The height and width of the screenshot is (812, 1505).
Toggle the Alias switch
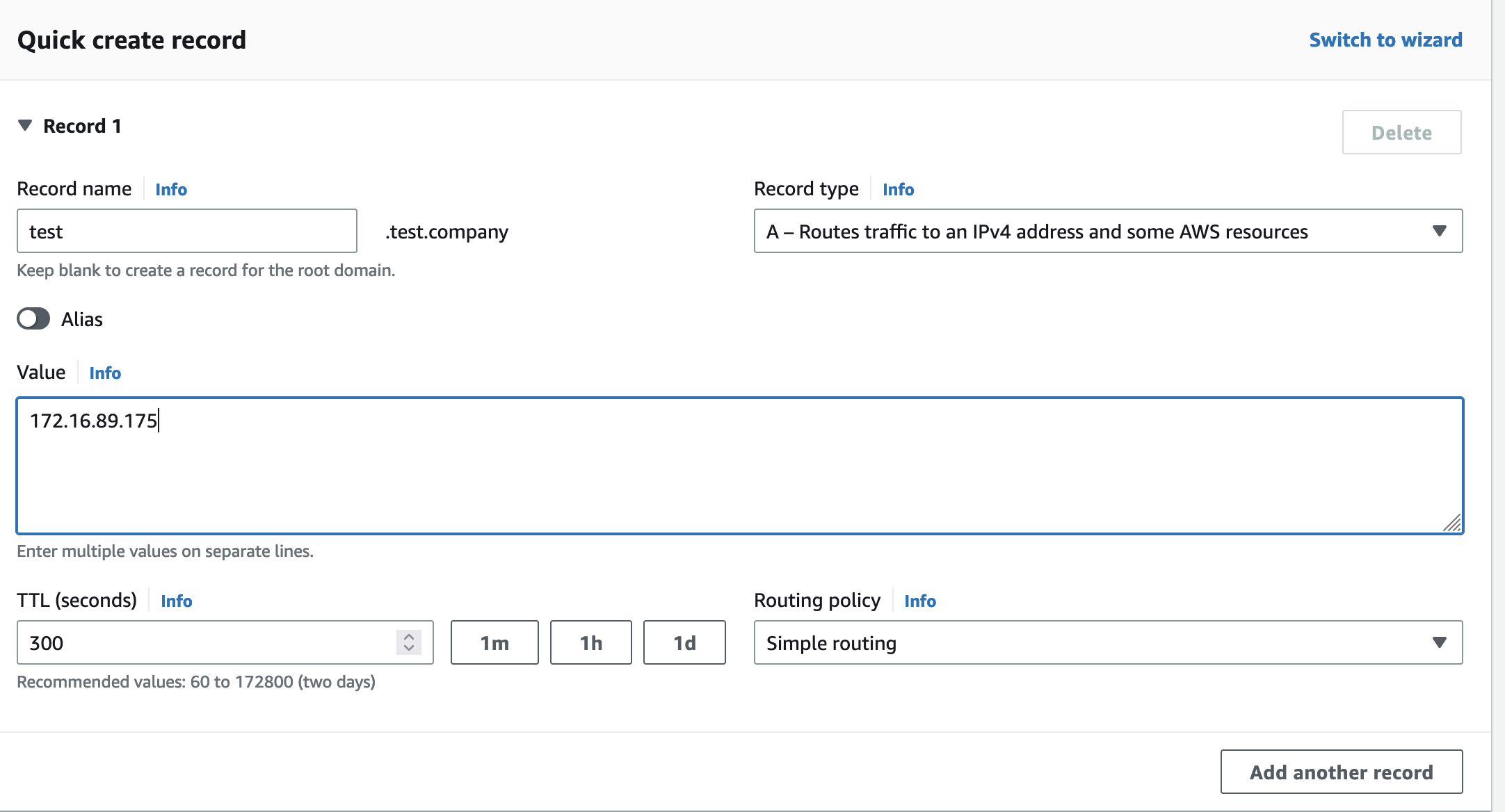click(x=33, y=319)
